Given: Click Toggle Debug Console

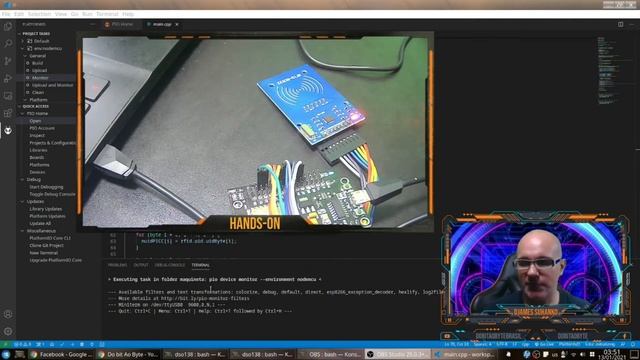Looking at the screenshot, I should click(x=52, y=194).
